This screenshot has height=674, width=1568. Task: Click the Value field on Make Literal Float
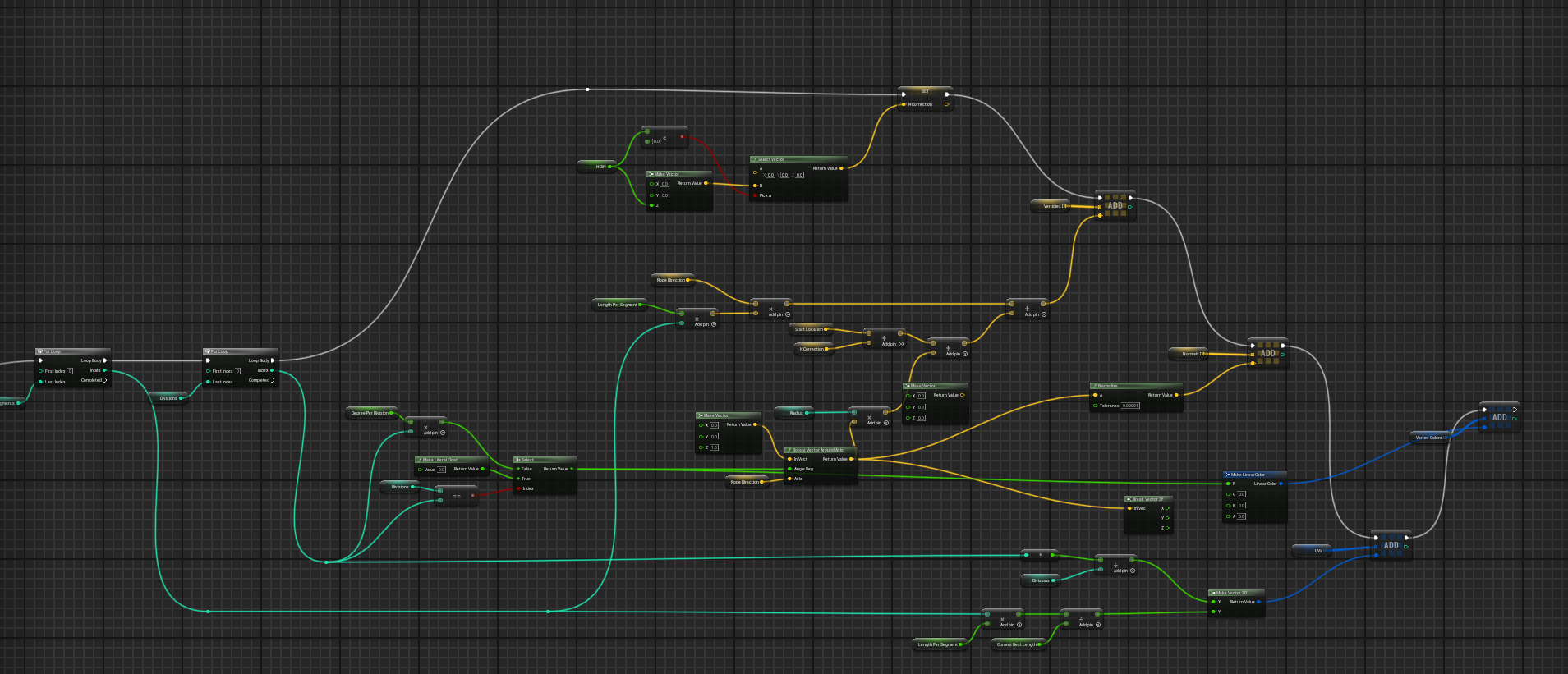click(x=441, y=470)
